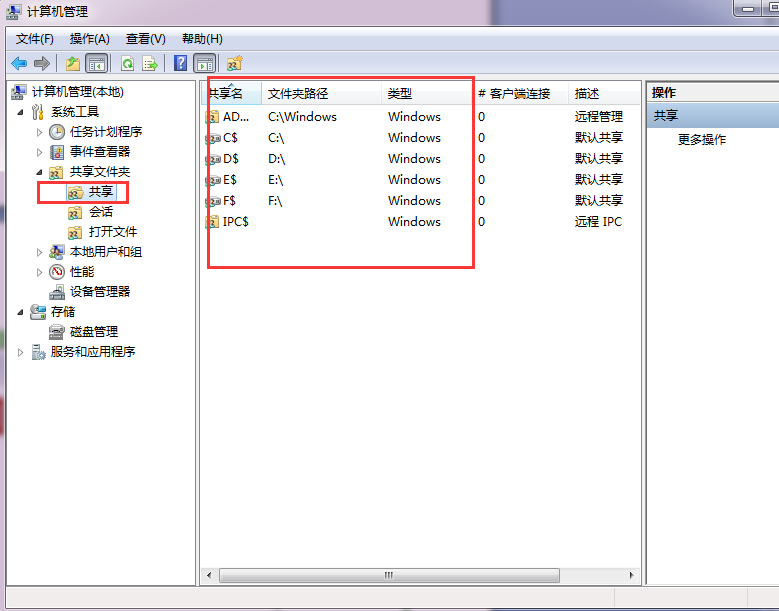Sort by the 共享名 column header
This screenshot has width=779, height=611.
tap(232, 93)
